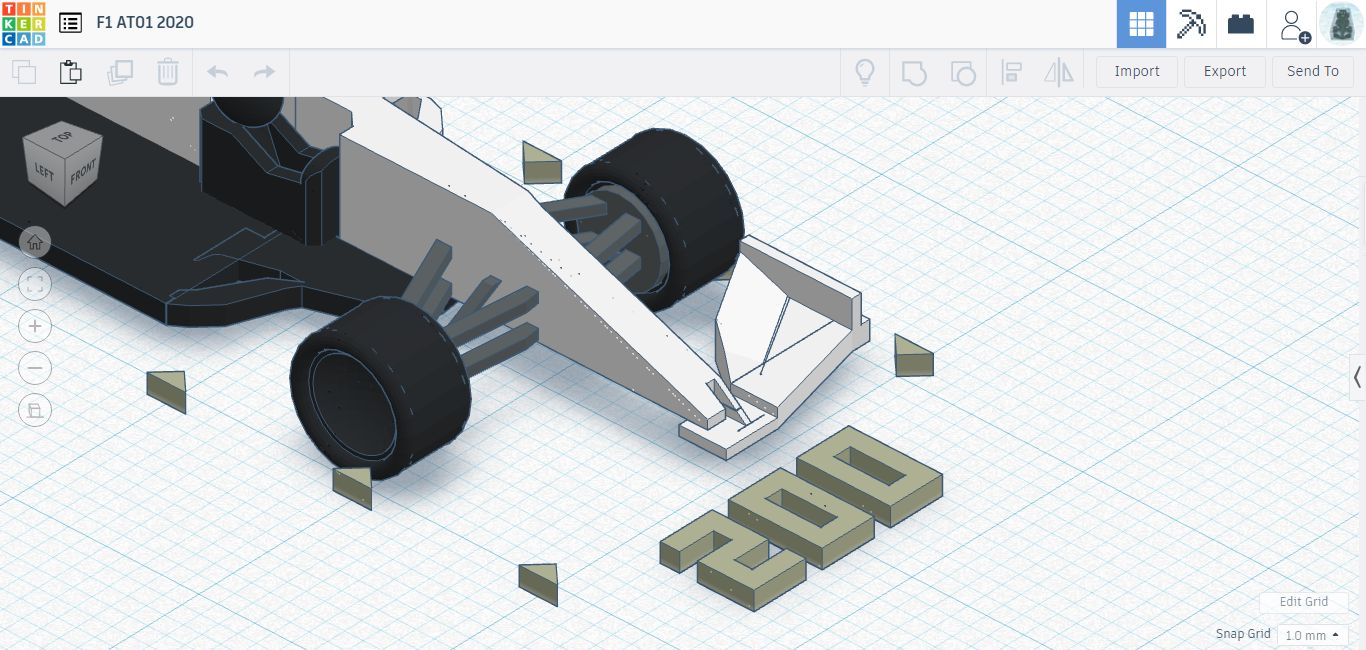Toggle show all with lightbulb icon
1366x650 pixels.
865,72
